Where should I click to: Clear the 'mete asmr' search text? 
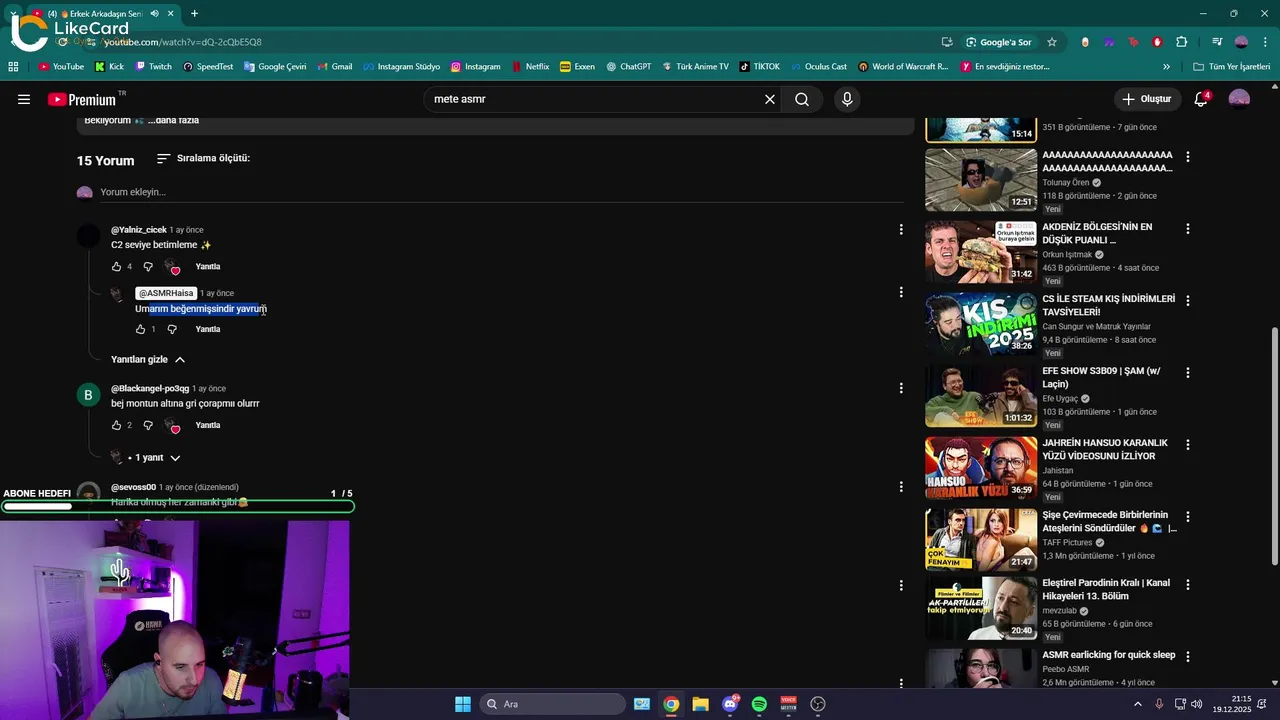tap(770, 99)
